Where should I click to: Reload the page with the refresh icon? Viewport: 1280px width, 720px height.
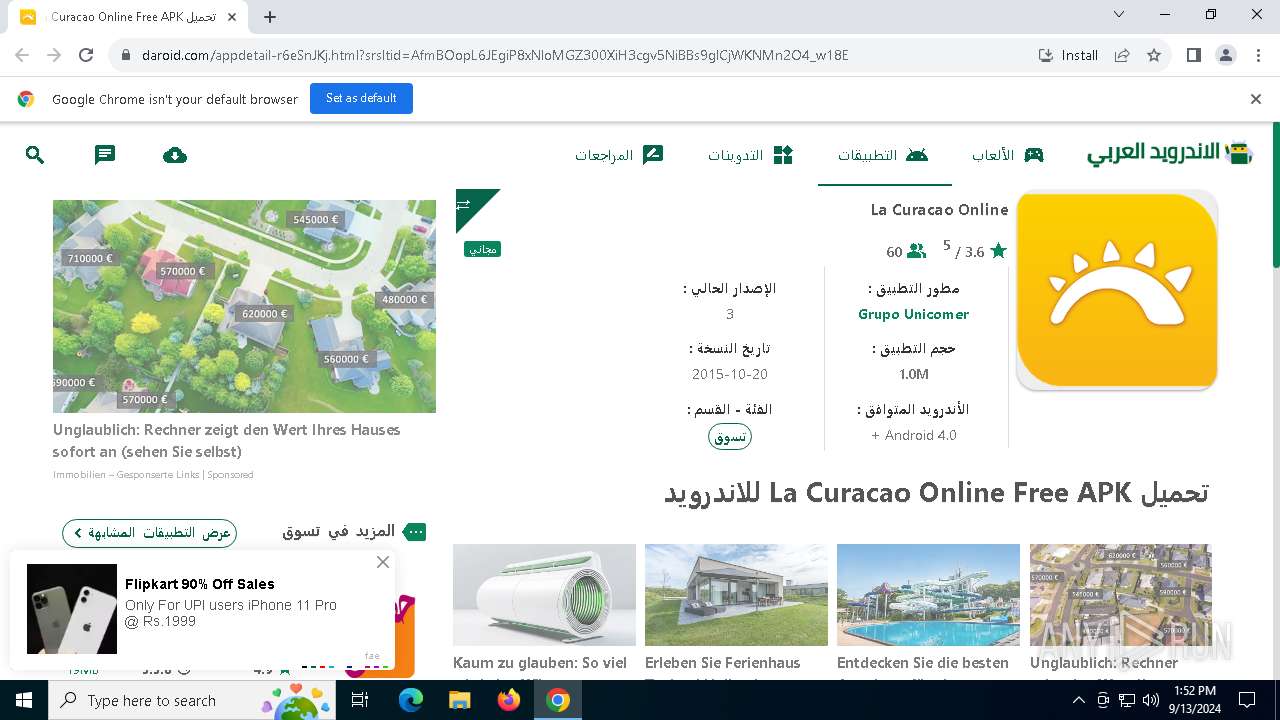86,55
